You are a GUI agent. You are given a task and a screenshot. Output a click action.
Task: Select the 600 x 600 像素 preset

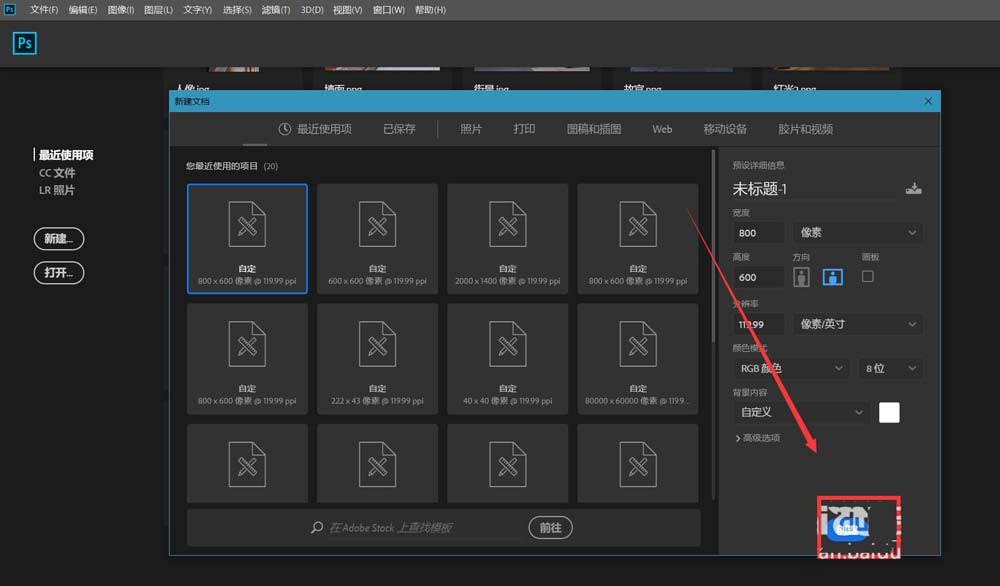(x=378, y=238)
